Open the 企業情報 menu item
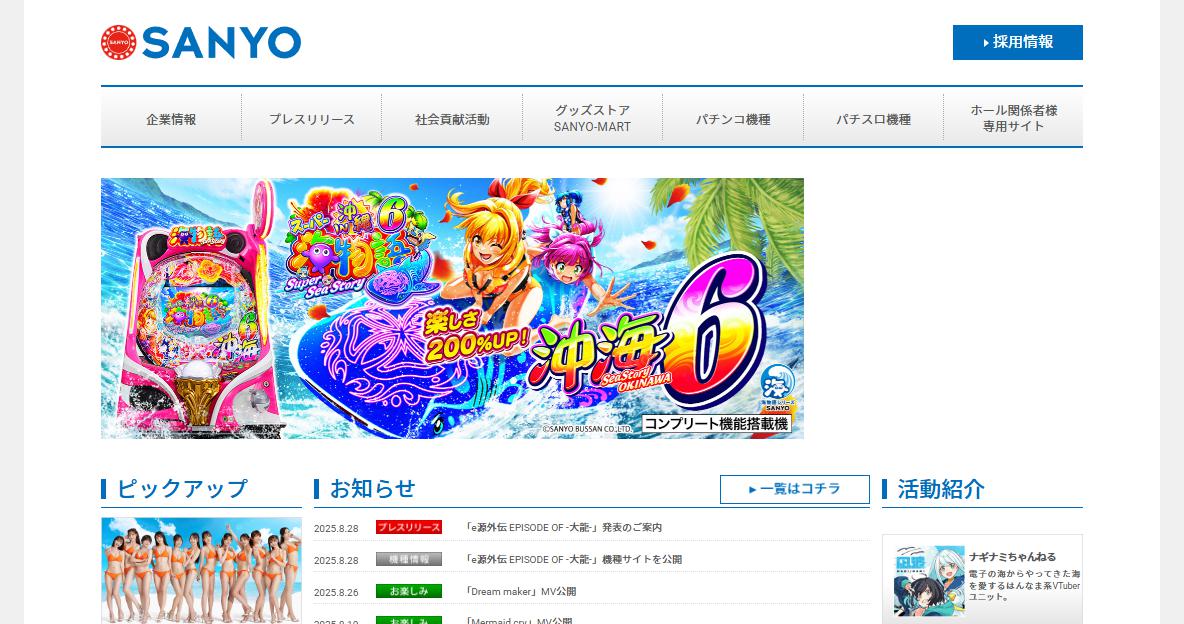Viewport: 1184px width, 624px height. (x=171, y=119)
